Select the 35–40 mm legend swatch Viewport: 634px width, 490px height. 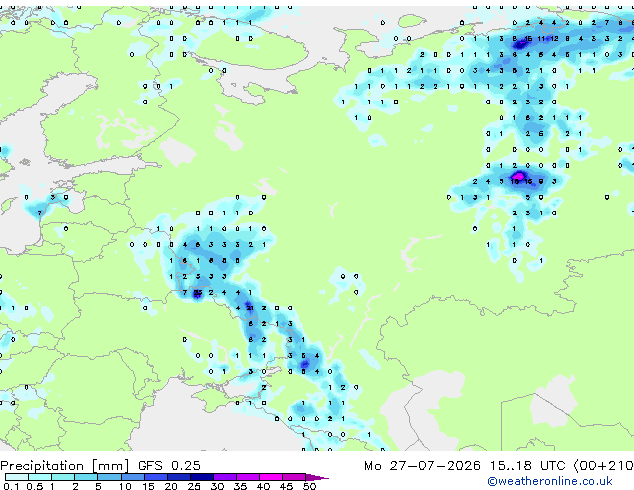pos(248,477)
